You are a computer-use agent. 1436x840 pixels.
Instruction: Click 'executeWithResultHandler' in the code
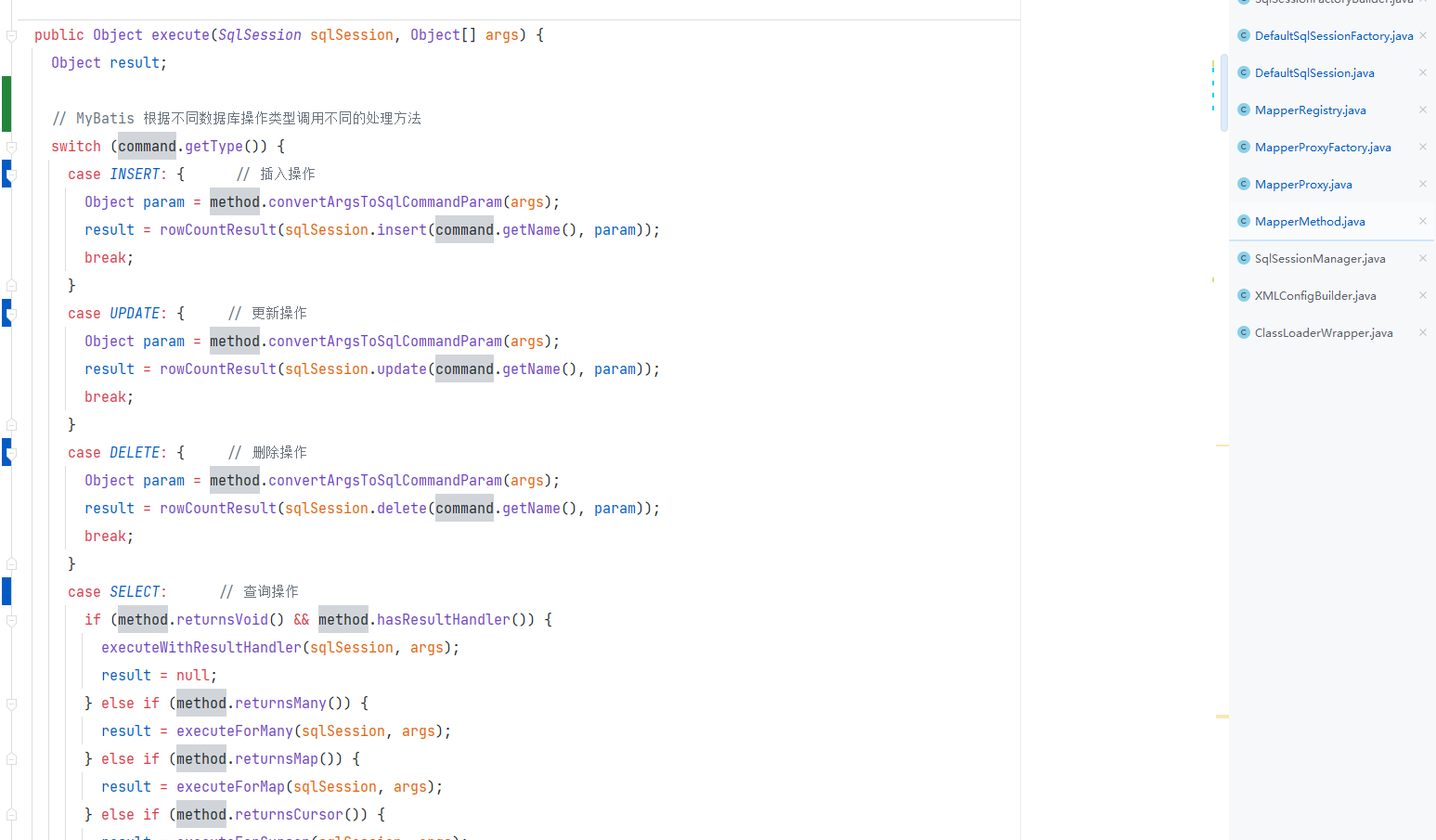pos(201,648)
